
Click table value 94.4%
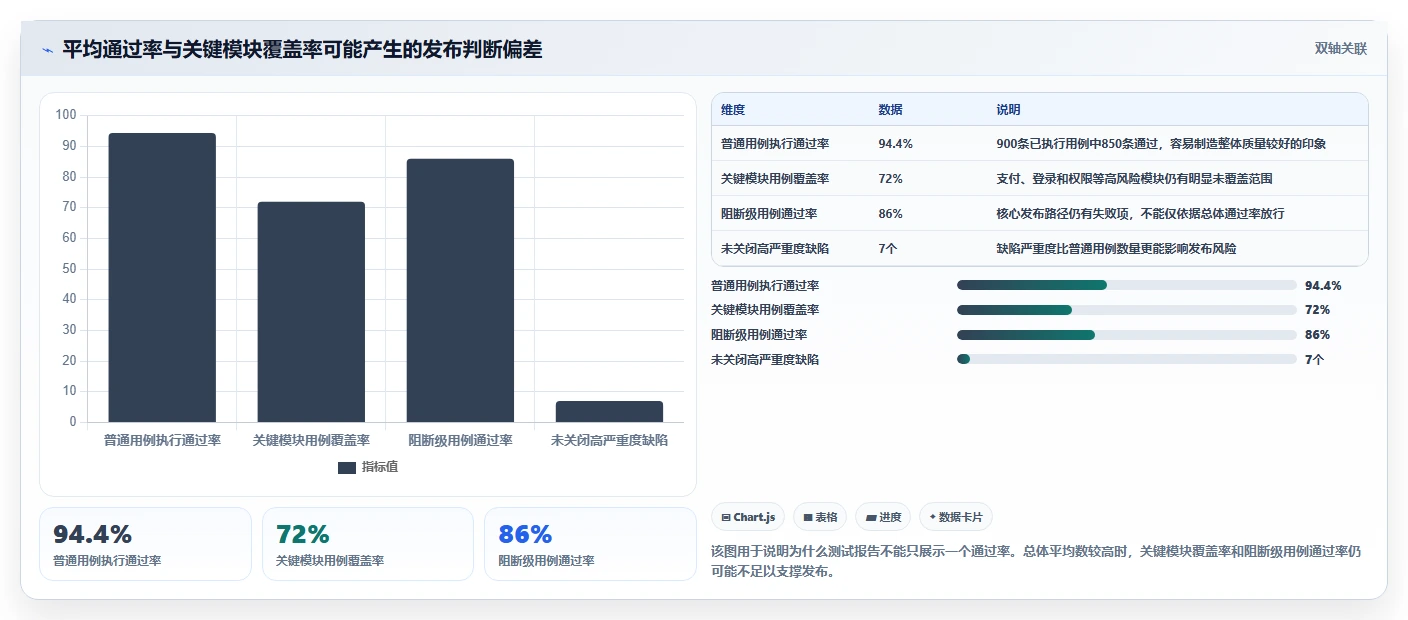tap(895, 144)
